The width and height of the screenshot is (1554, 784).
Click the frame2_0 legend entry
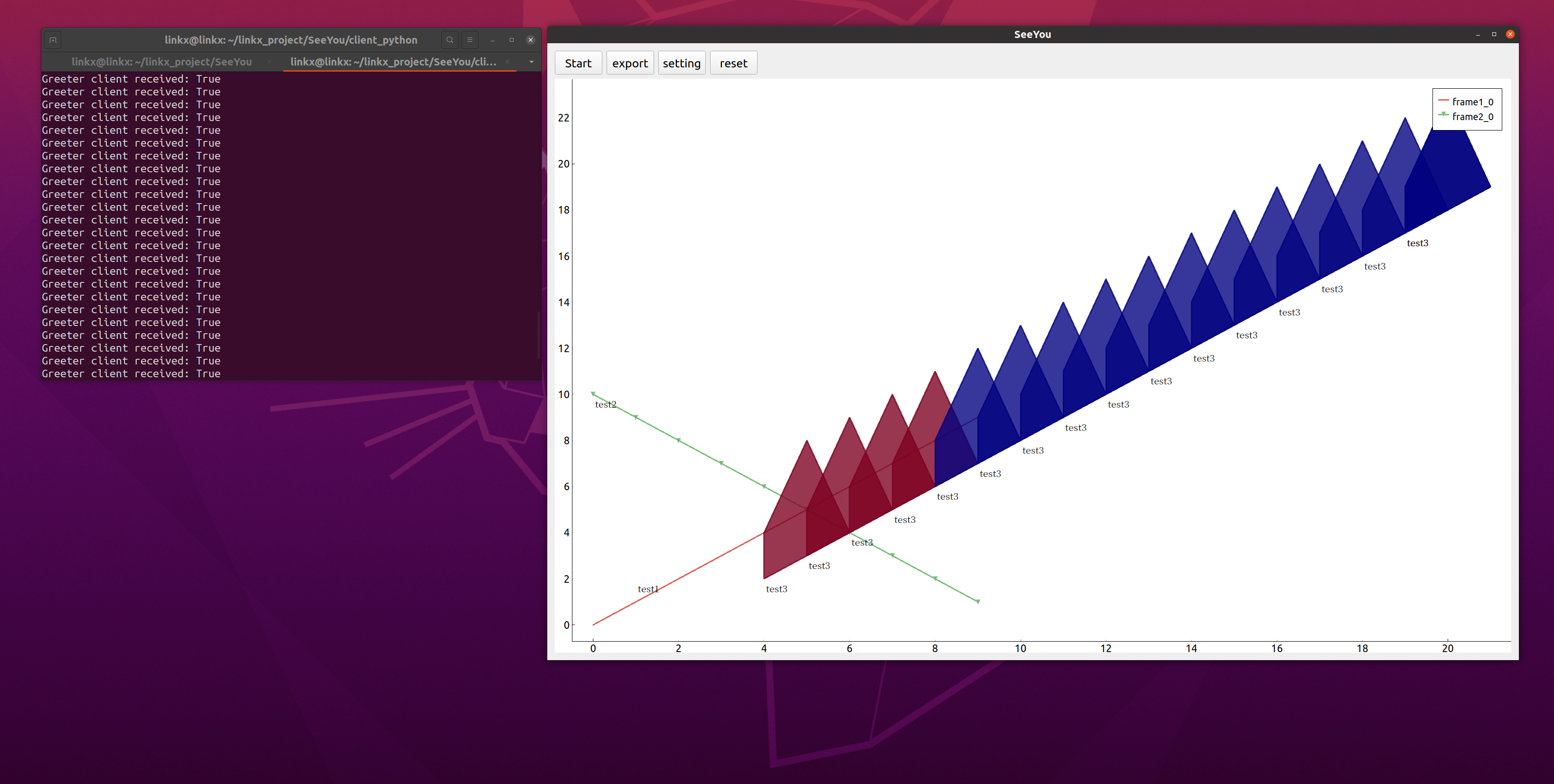point(1466,116)
